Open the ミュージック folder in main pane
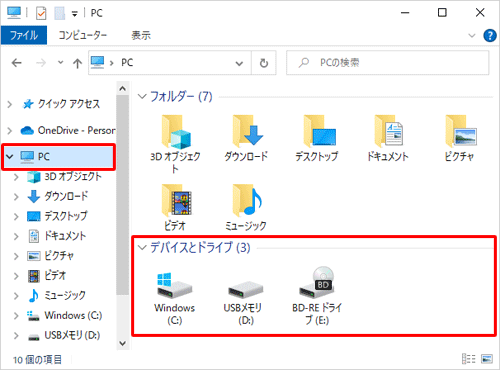The image size is (500, 370). tap(247, 201)
